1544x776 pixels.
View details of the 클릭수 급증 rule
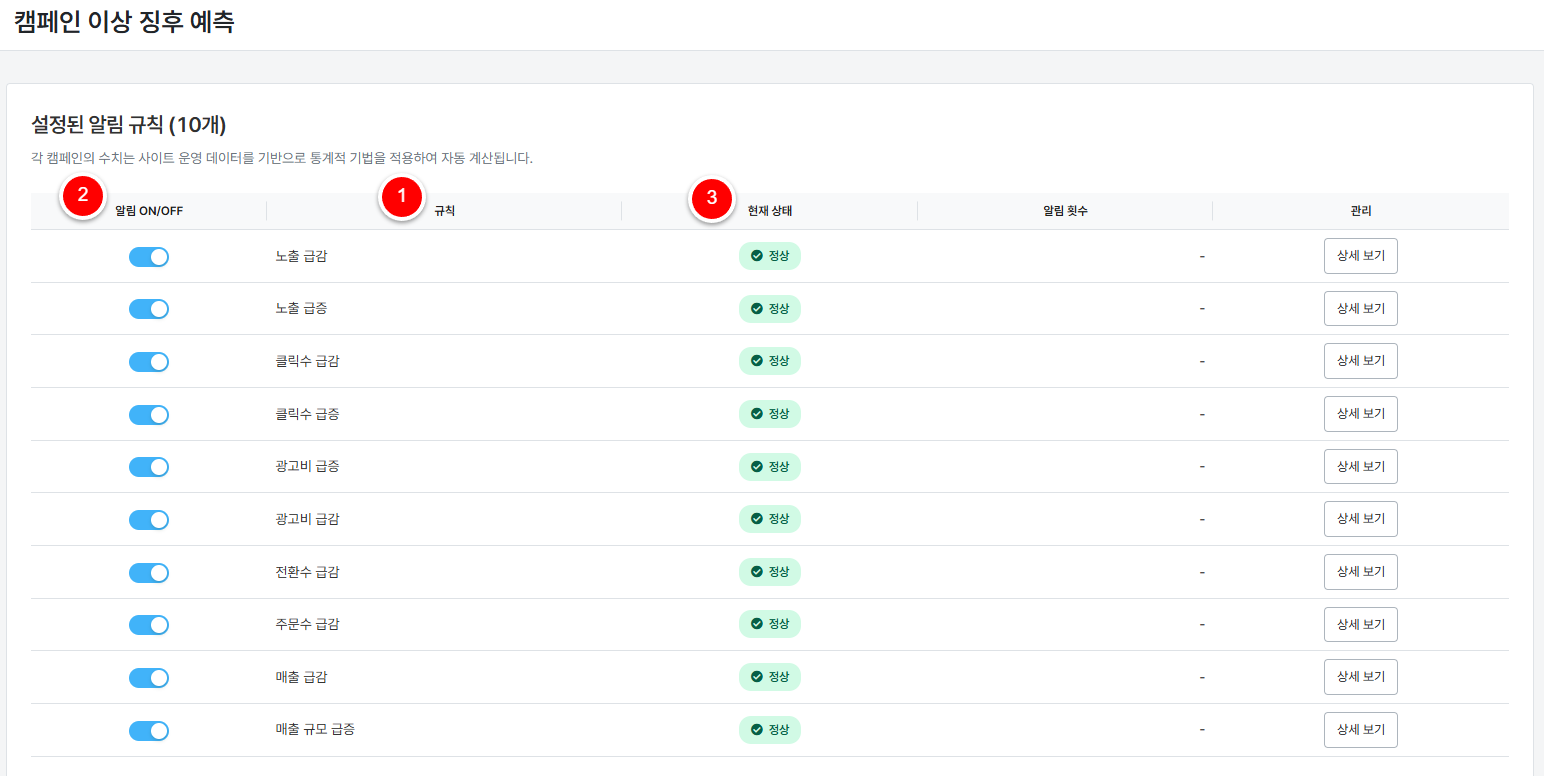pyautogui.click(x=1360, y=414)
